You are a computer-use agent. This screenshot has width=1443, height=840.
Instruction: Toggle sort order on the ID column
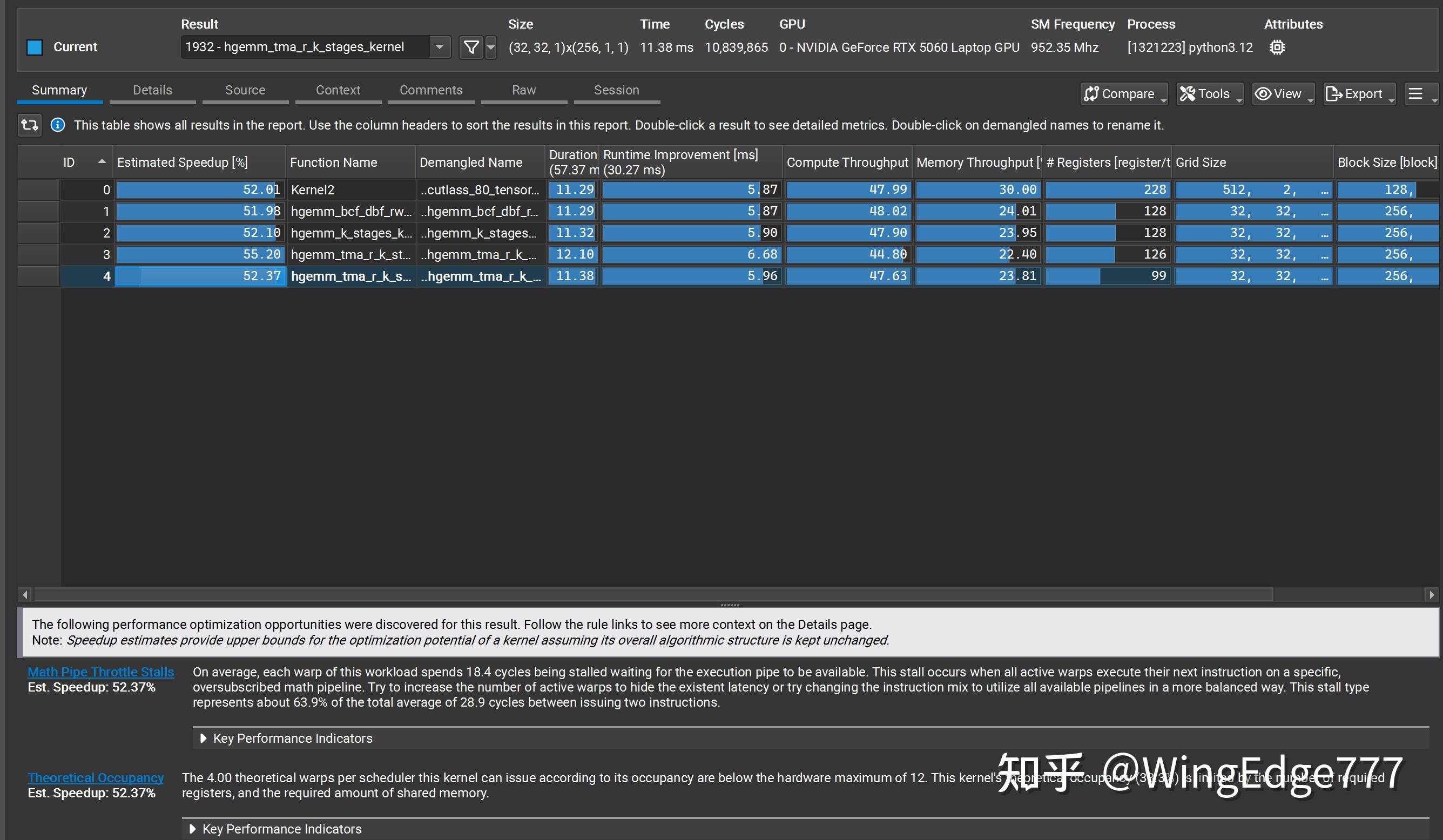(x=83, y=162)
